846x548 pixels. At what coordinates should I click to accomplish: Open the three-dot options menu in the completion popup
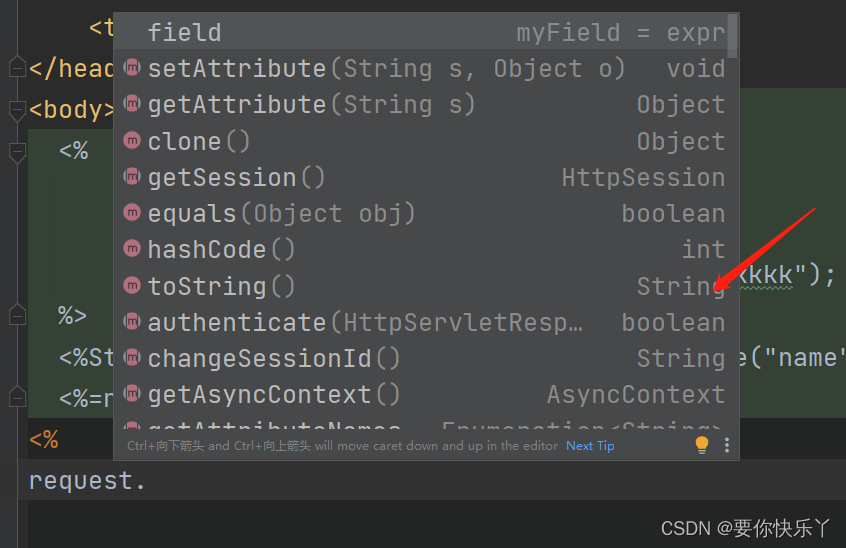point(727,445)
